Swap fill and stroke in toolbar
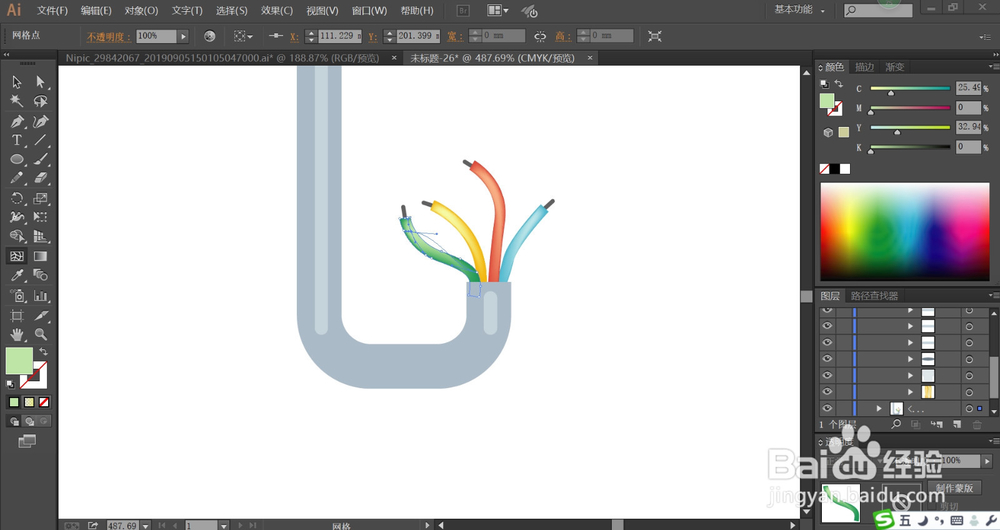Viewport: 1000px width, 530px height. [x=43, y=352]
